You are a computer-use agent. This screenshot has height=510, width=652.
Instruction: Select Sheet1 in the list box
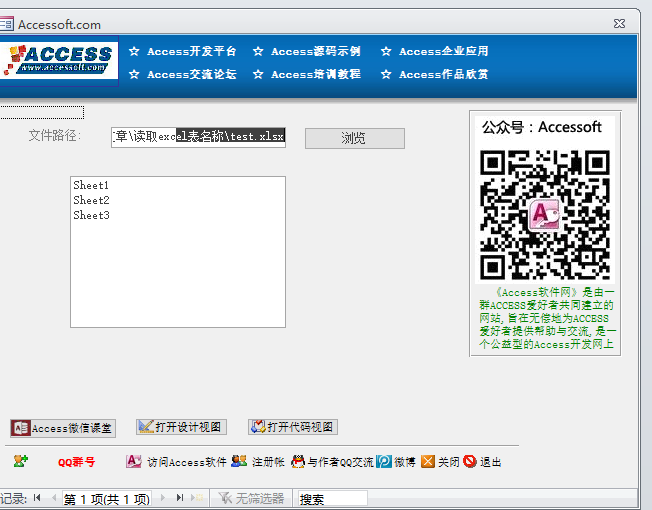coord(178,185)
